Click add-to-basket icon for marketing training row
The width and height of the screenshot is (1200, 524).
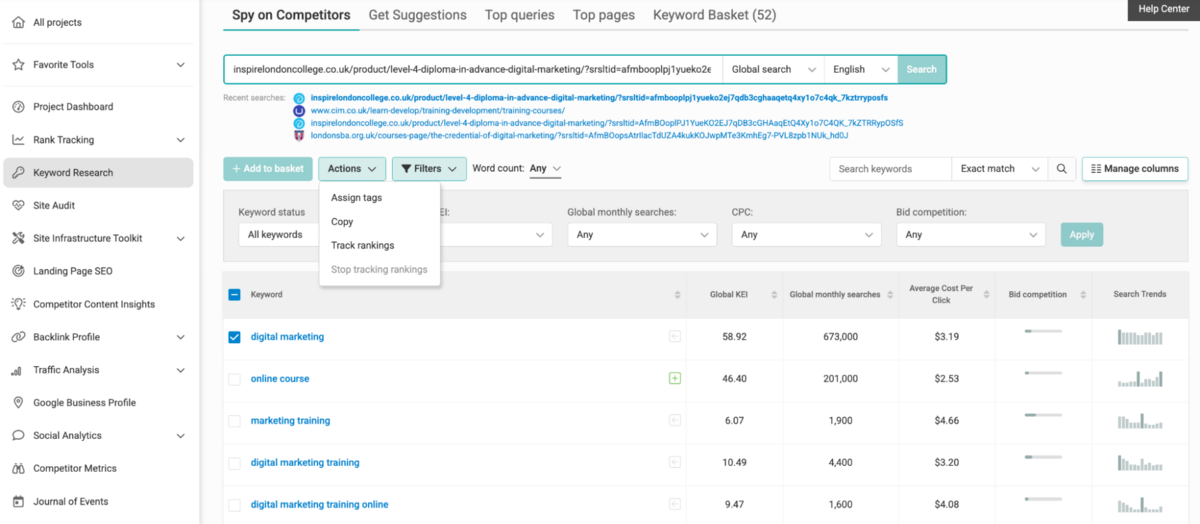(675, 421)
